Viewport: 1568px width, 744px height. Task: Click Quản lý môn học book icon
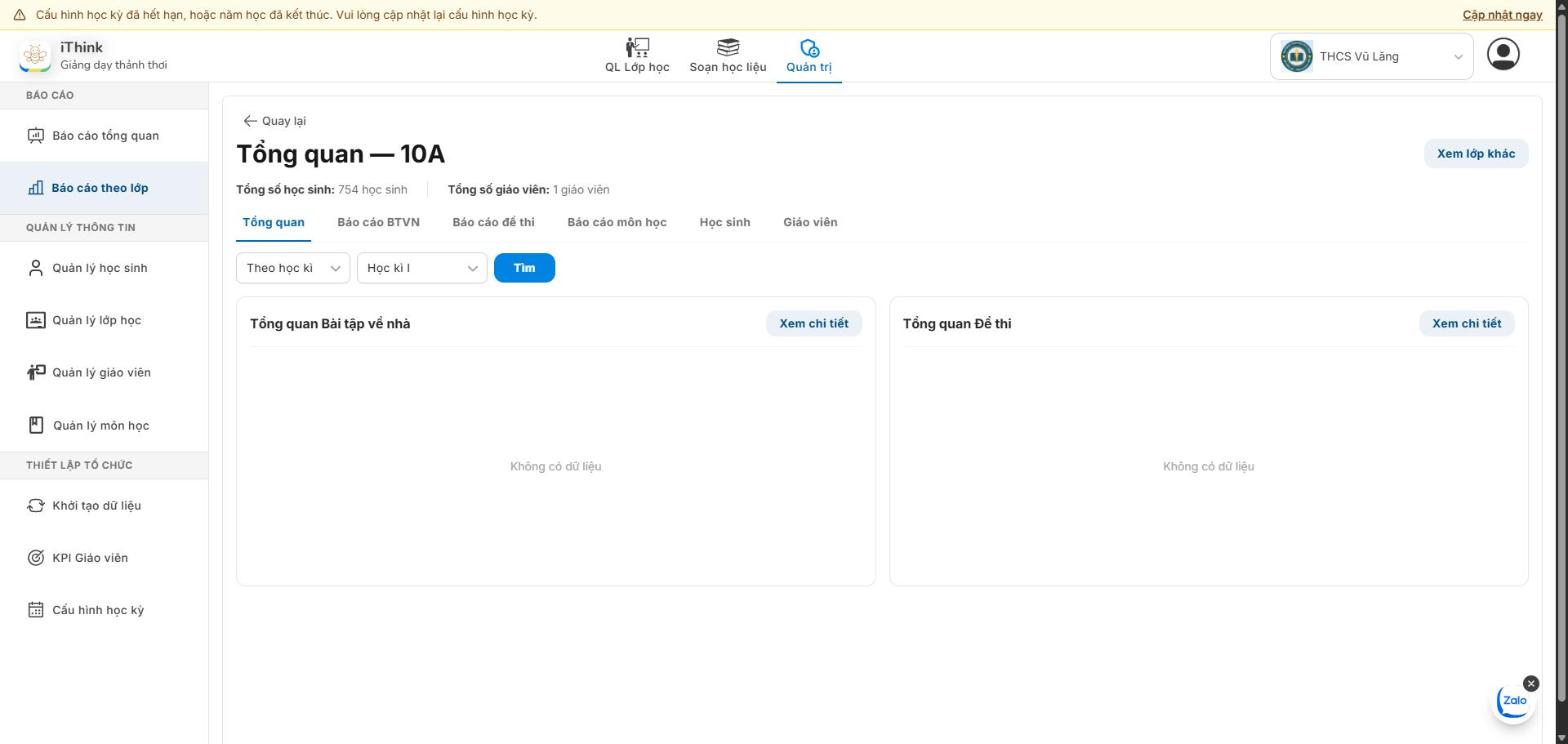36,425
